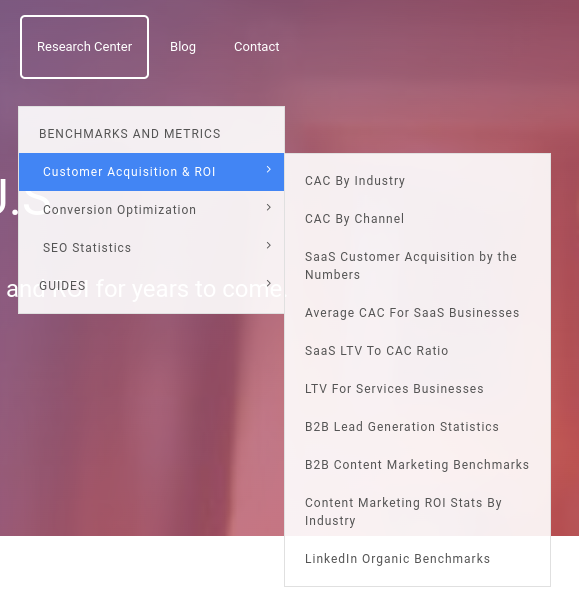Expand Customer Acquisition & ROI chevron arrow
Screen dimensions: 579x605
click(269, 169)
